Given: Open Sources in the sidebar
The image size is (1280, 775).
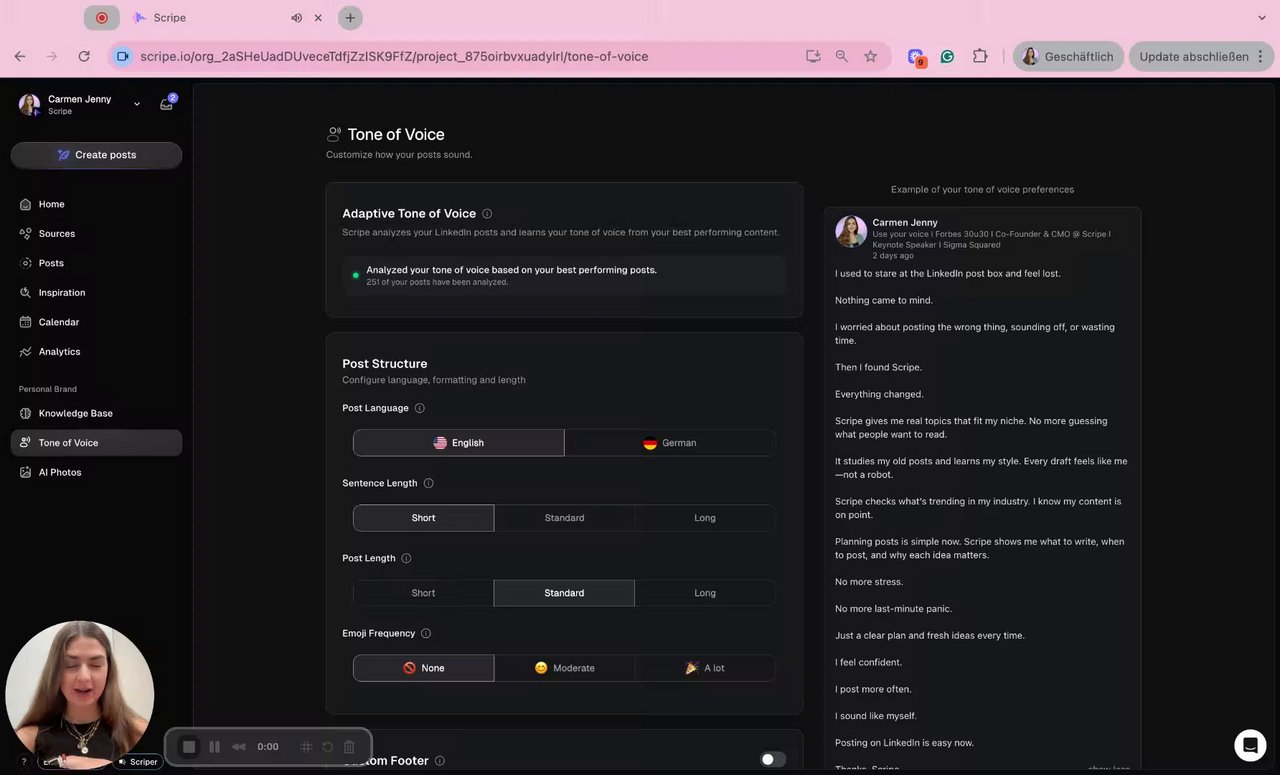Looking at the screenshot, I should coord(96,234).
